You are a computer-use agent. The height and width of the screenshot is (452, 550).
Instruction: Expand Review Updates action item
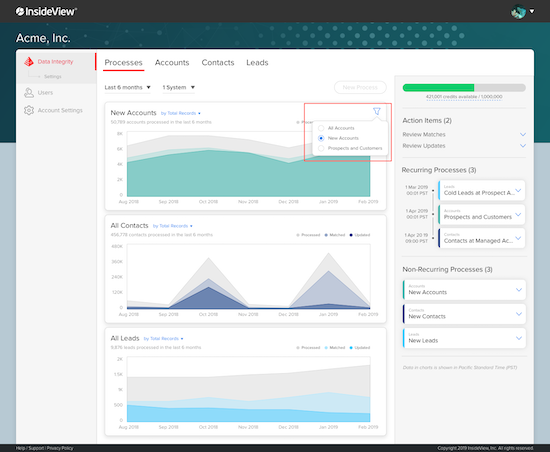[x=523, y=146]
